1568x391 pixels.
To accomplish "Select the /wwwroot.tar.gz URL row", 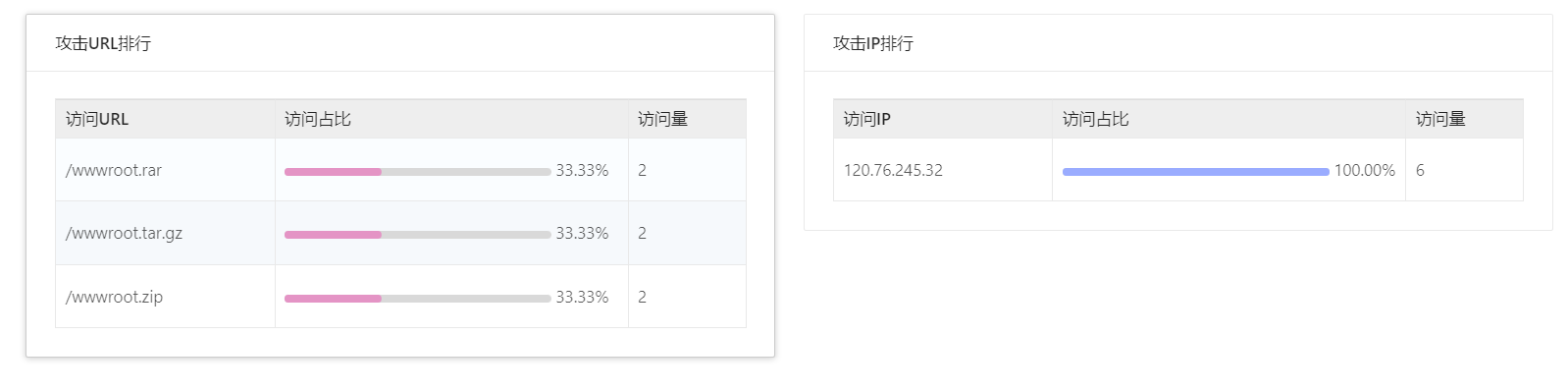I will point(400,233).
